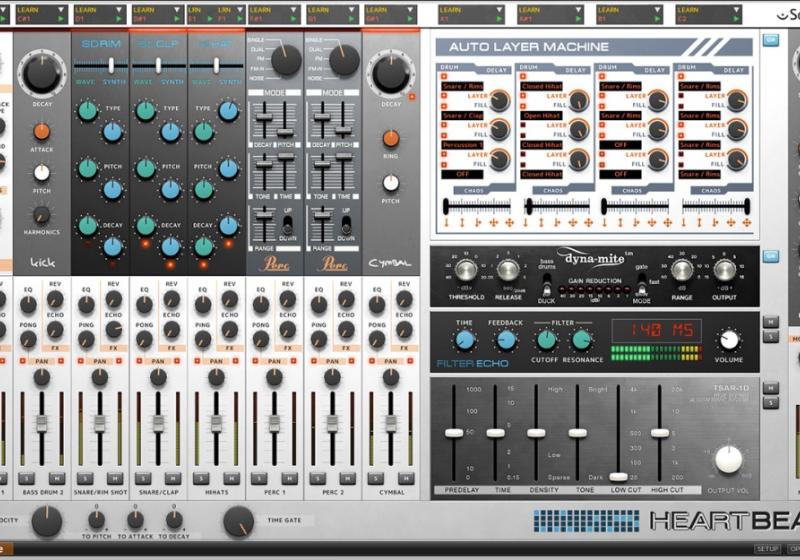The height and width of the screenshot is (560, 800).
Task: Click the right orange pan button on Cymbal channel
Action: point(410,361)
